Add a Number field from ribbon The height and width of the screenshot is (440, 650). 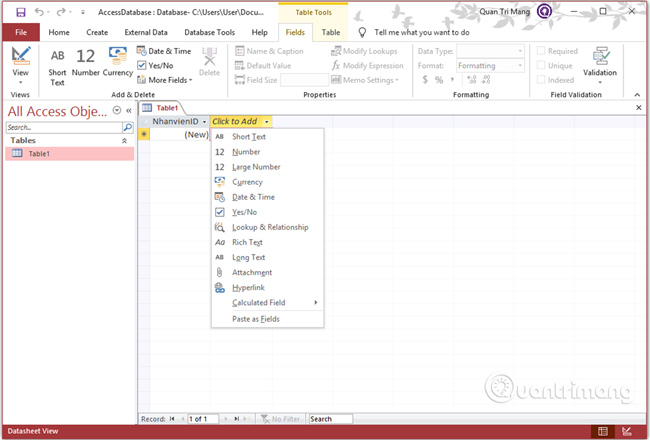click(85, 62)
